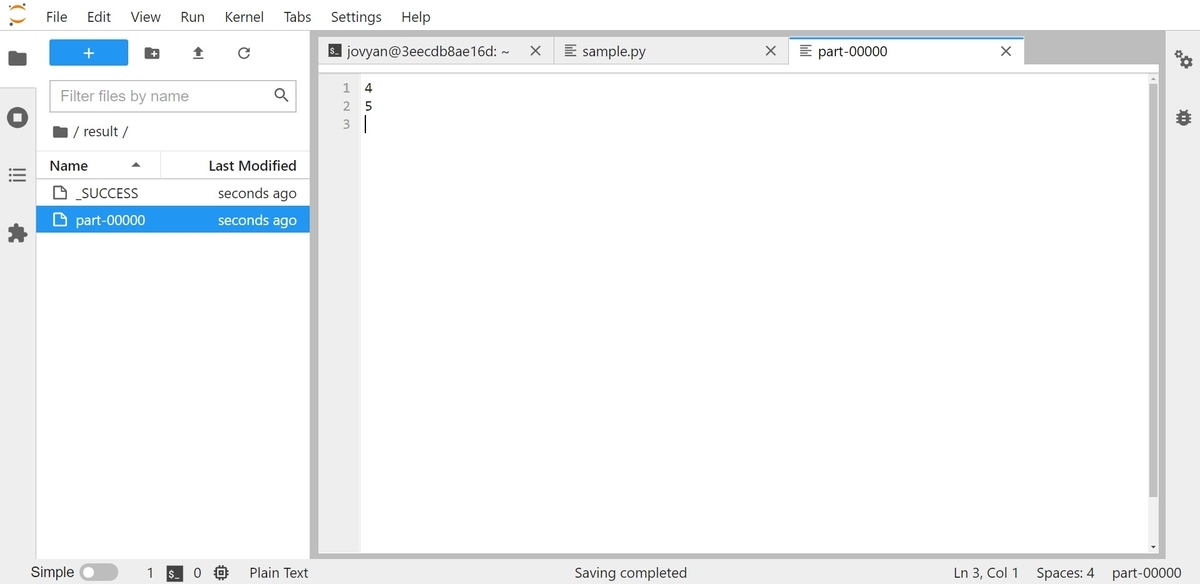Image resolution: width=1200 pixels, height=584 pixels.
Task: Close the jovyan terminal tab
Action: 535,51
